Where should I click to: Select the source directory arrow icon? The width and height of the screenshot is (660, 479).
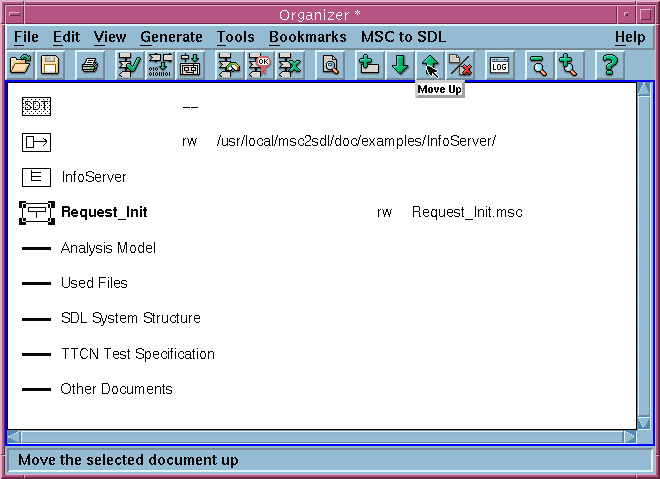[x=36, y=142]
